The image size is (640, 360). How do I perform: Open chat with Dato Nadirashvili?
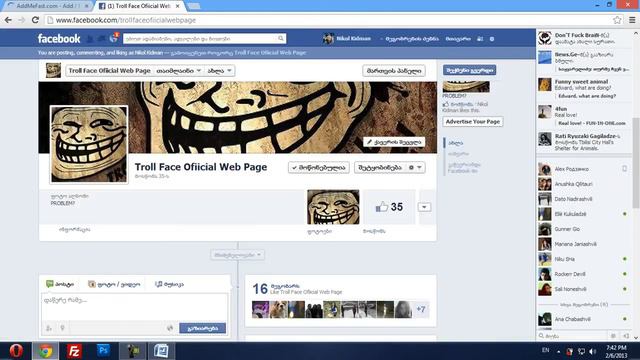tap(583, 199)
